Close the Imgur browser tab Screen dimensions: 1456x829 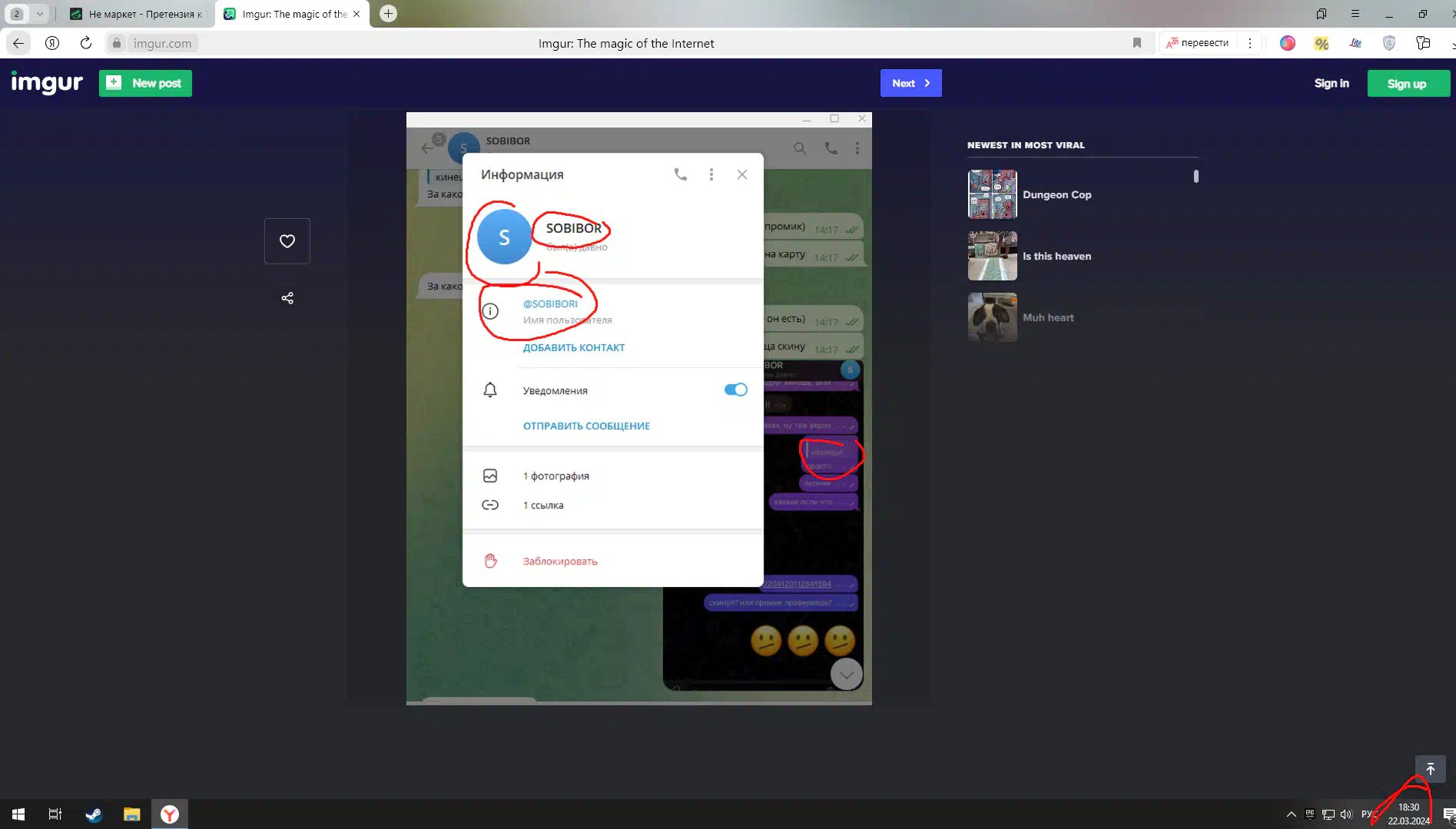(357, 14)
